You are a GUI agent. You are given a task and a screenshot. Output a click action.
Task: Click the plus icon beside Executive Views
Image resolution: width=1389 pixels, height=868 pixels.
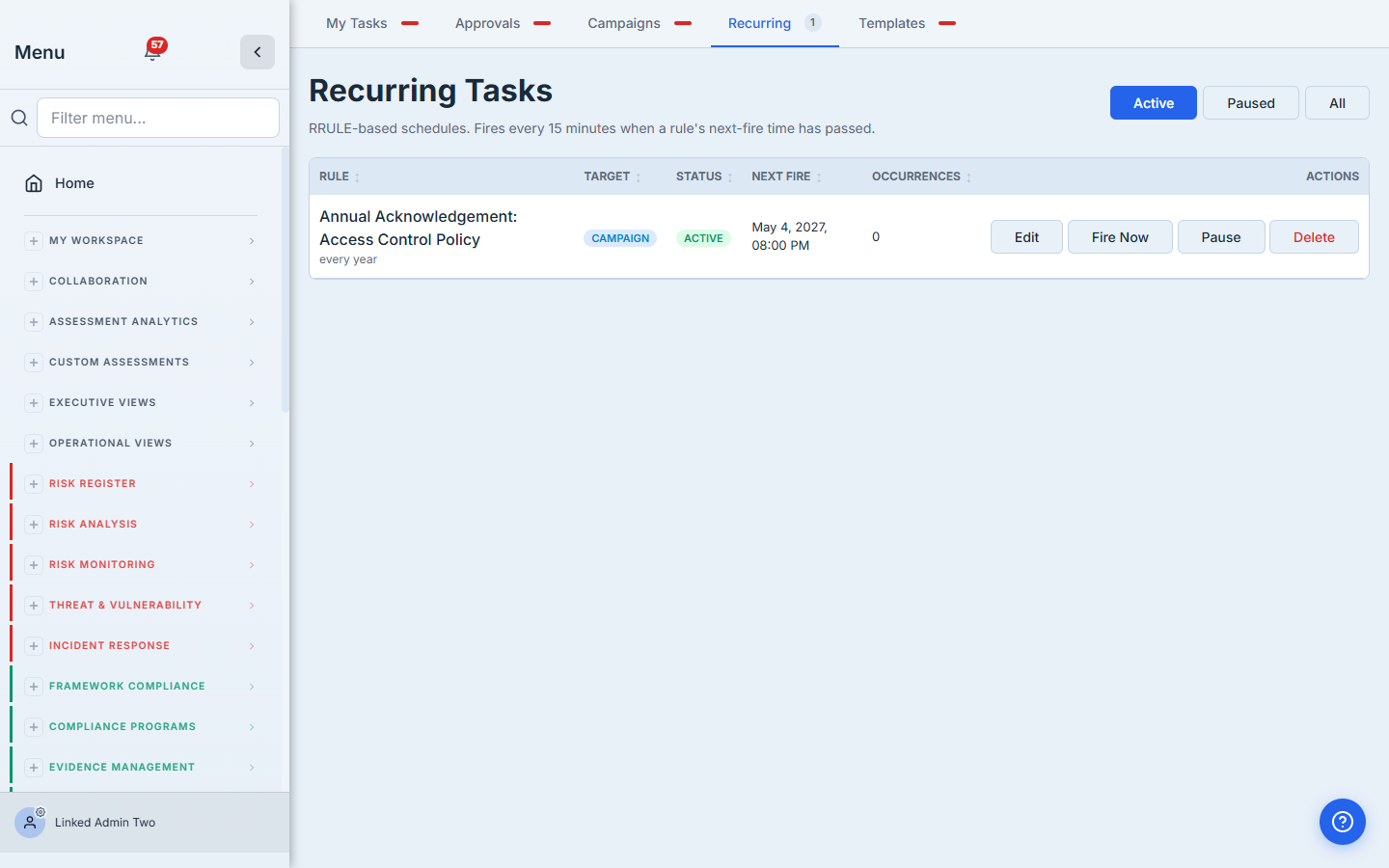coord(34,403)
